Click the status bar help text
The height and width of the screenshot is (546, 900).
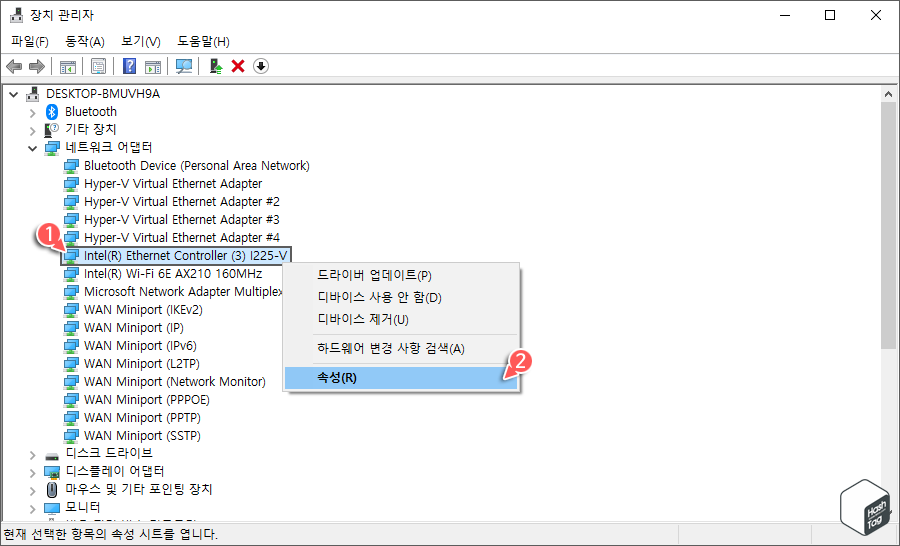coord(111,535)
